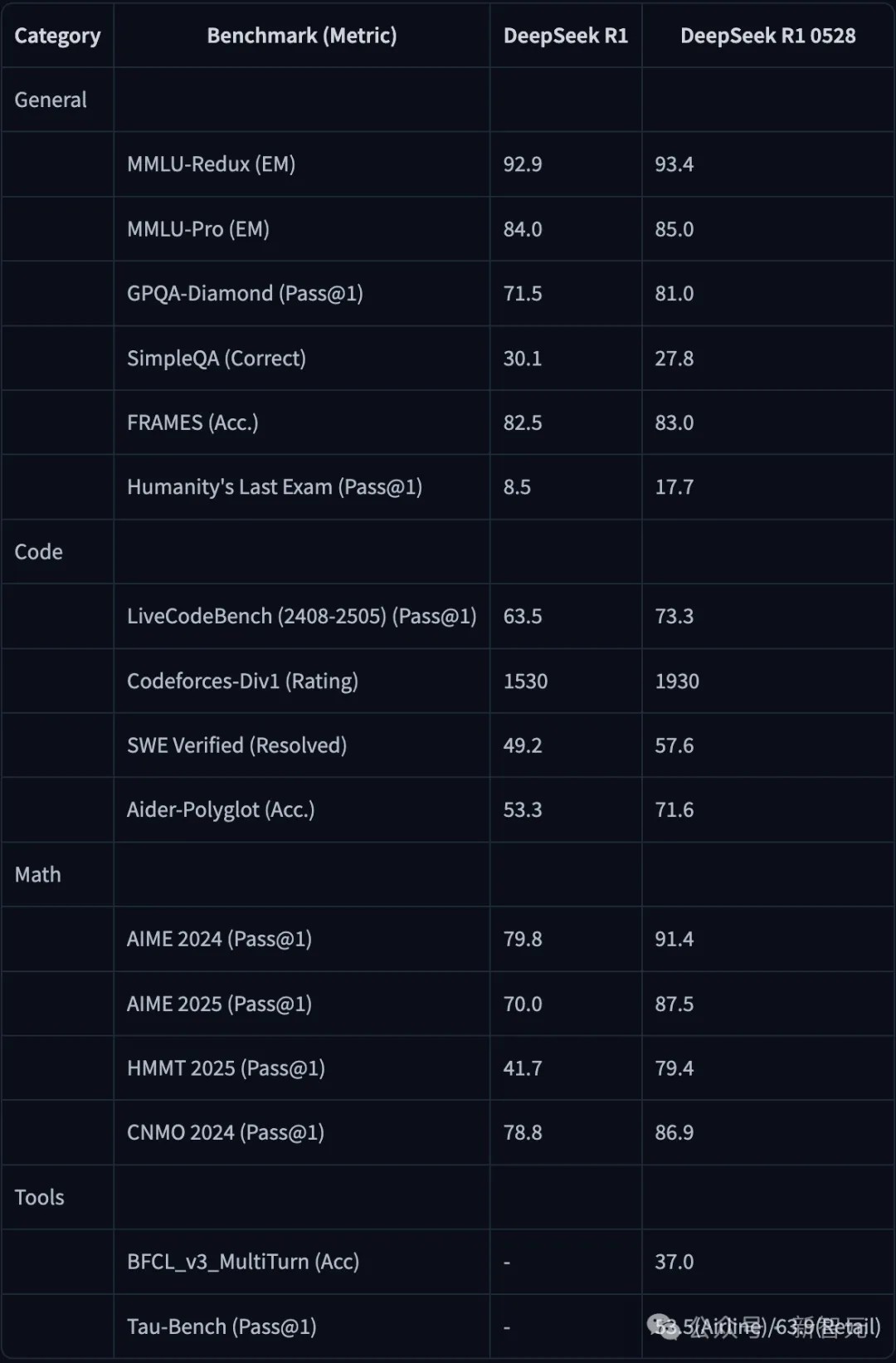The image size is (896, 1363).
Task: Click the Humanity's Last Exam benchmark name
Action: point(275,487)
